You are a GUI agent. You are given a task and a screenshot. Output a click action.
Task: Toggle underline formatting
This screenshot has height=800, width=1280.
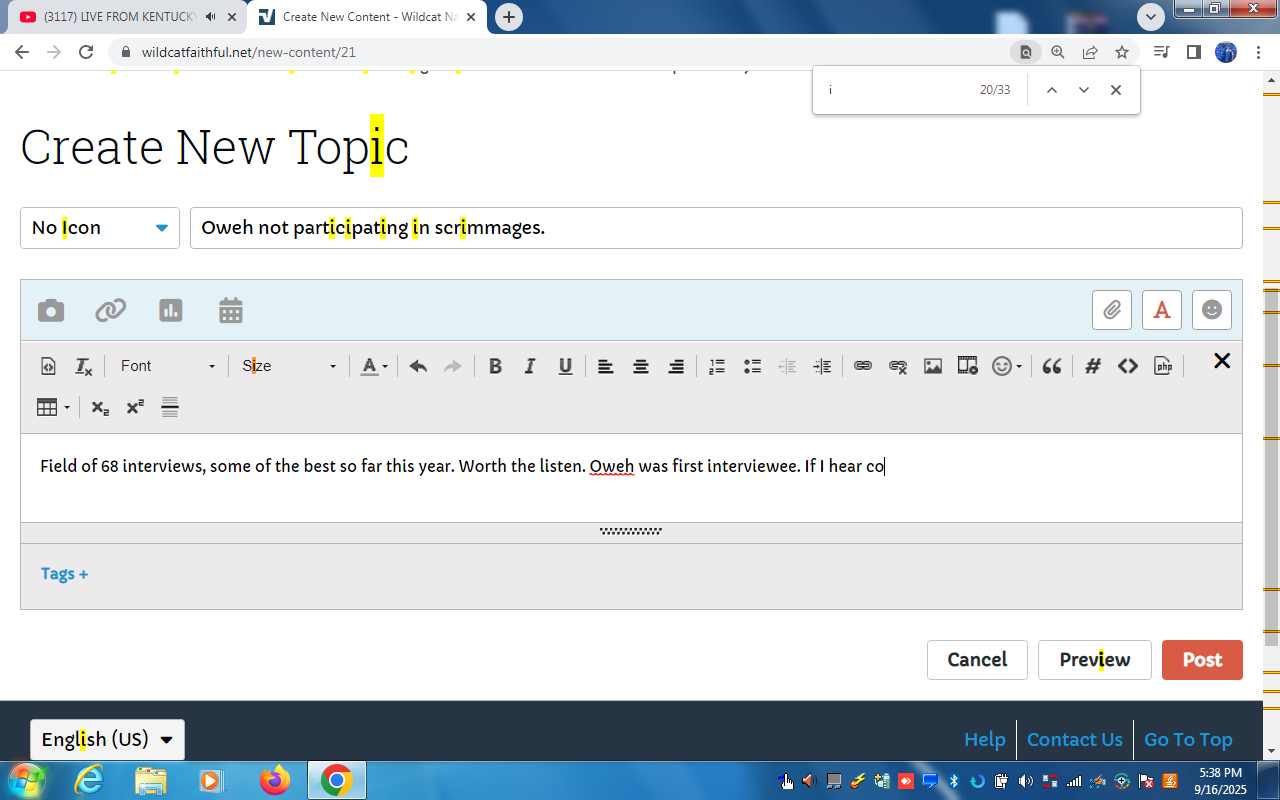click(565, 366)
